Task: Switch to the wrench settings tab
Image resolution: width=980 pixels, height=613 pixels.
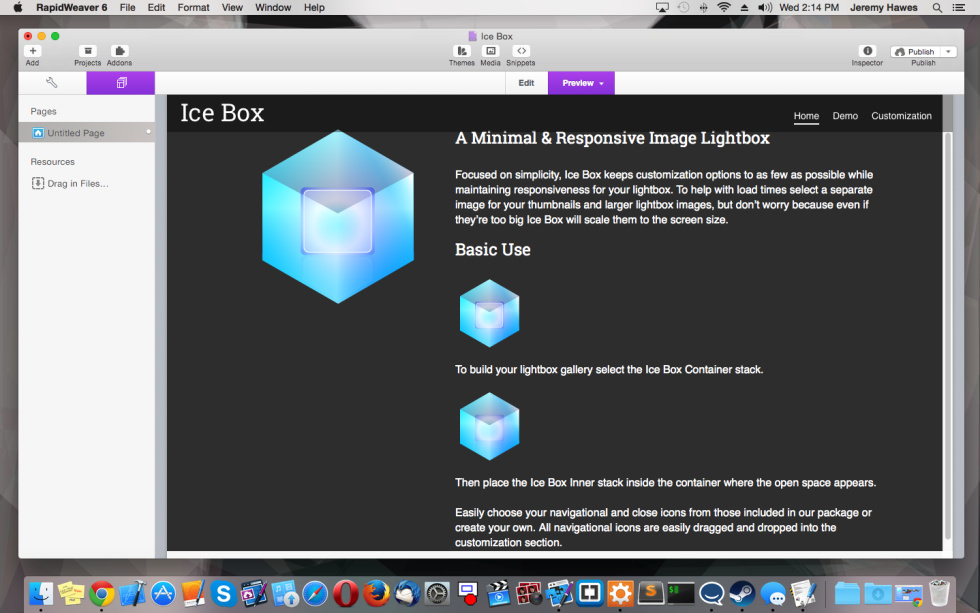Action: click(52, 82)
